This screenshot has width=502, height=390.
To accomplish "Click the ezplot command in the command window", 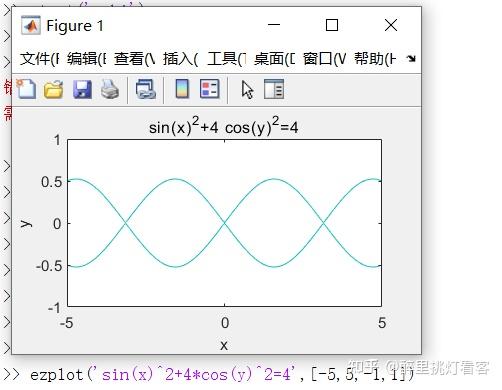I will [x=221, y=375].
